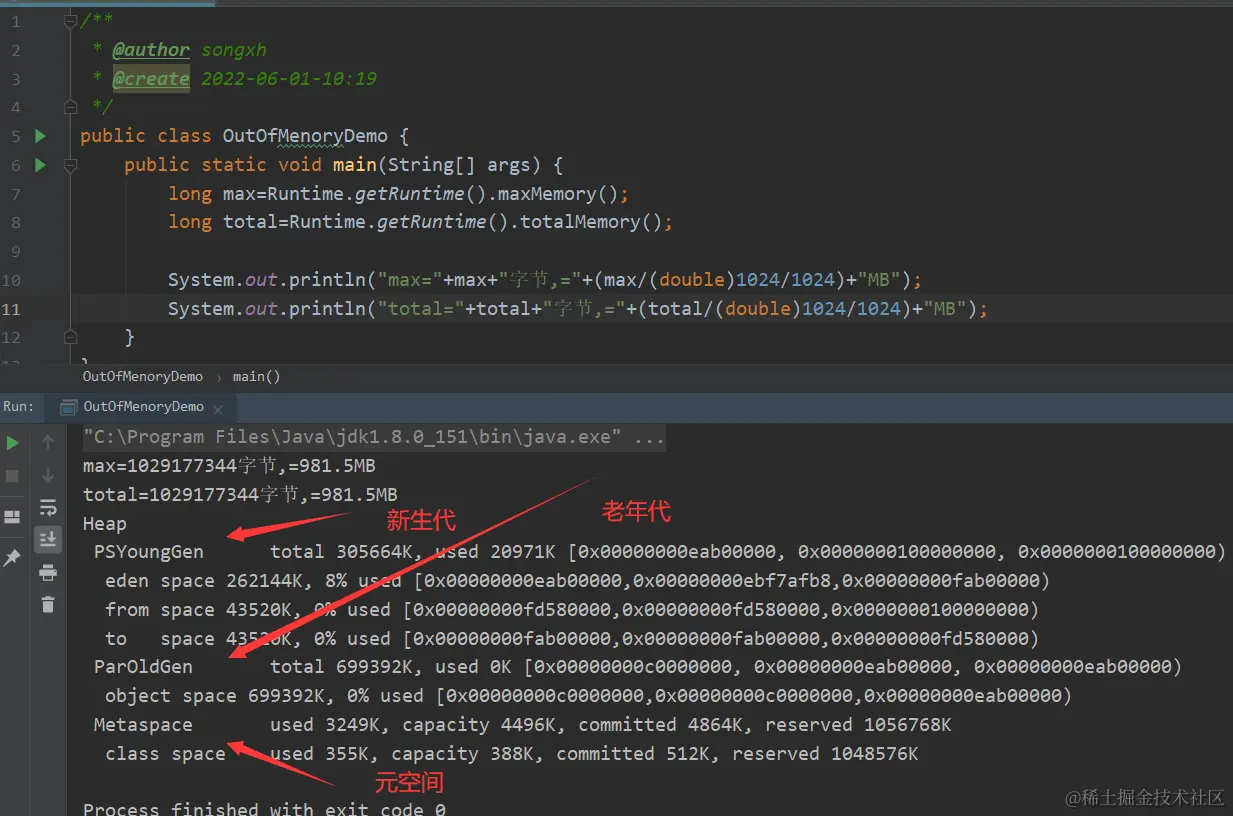1233x816 pixels.
Task: Click println statement on line 10
Action: (545, 280)
